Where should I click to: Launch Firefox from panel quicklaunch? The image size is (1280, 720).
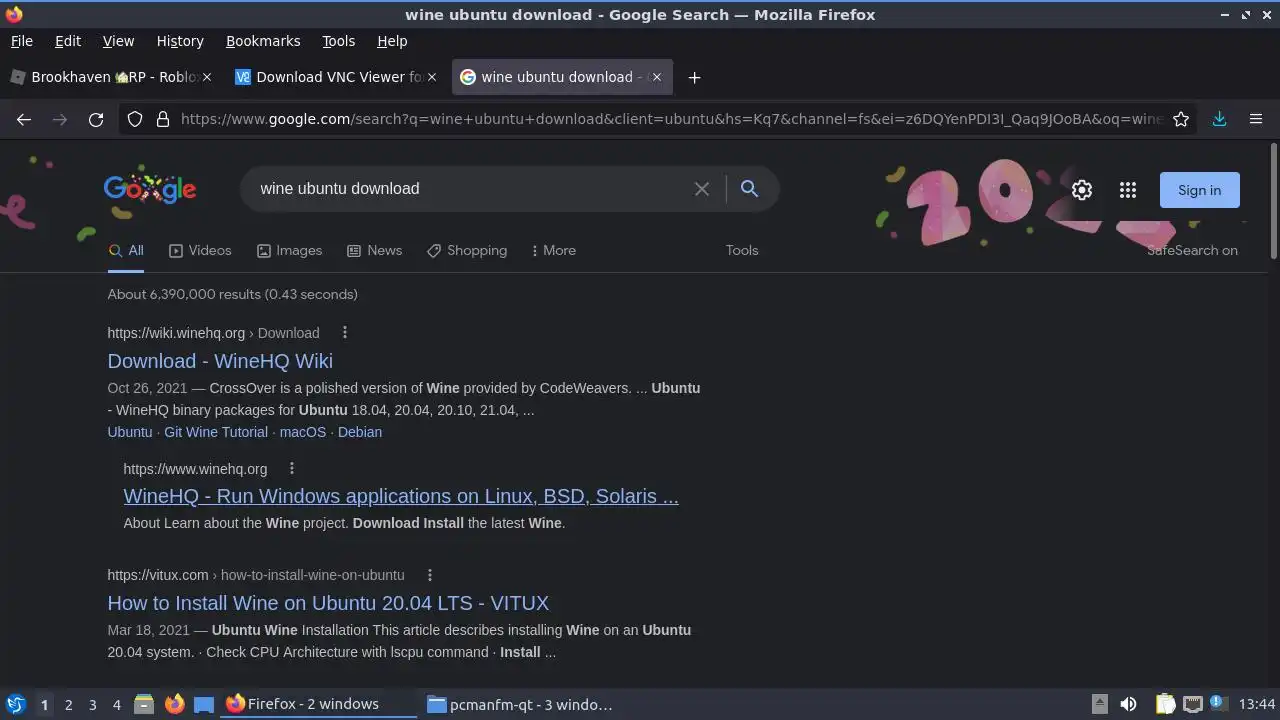point(174,704)
